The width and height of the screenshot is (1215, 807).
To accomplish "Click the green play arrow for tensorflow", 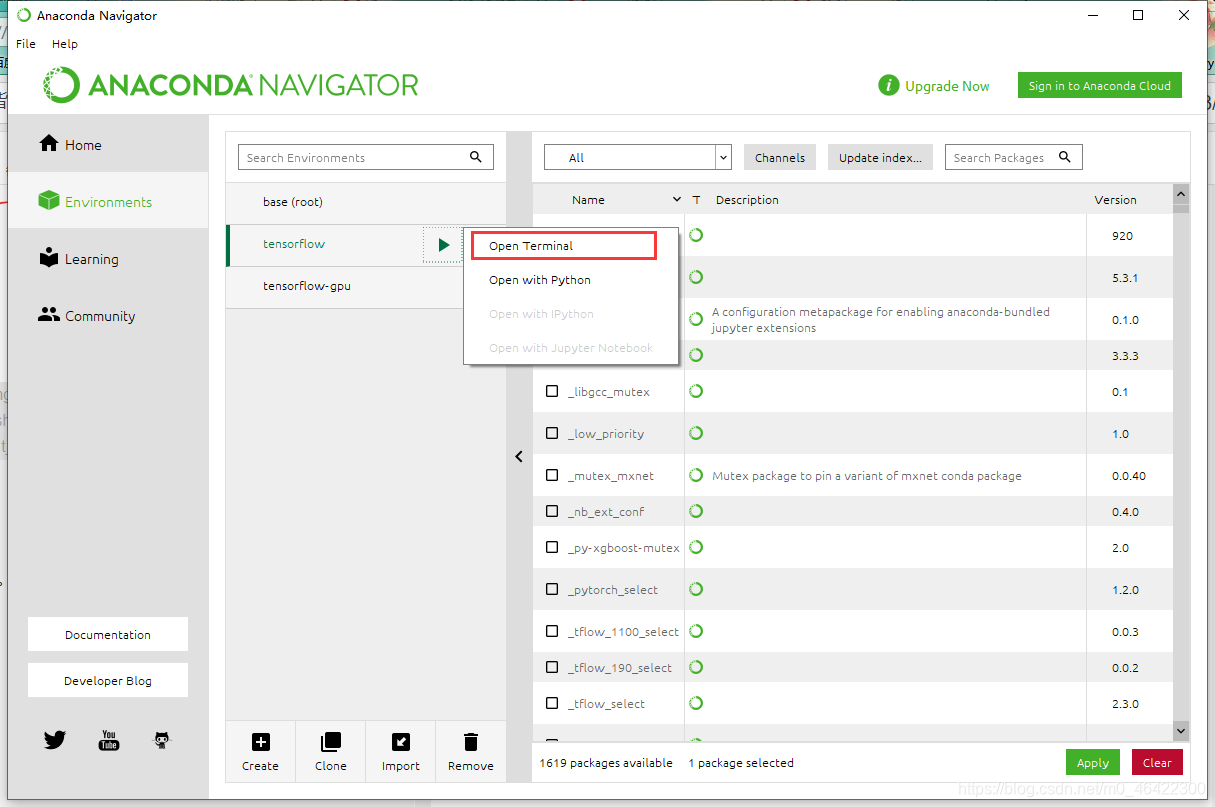I will pyautogui.click(x=443, y=245).
